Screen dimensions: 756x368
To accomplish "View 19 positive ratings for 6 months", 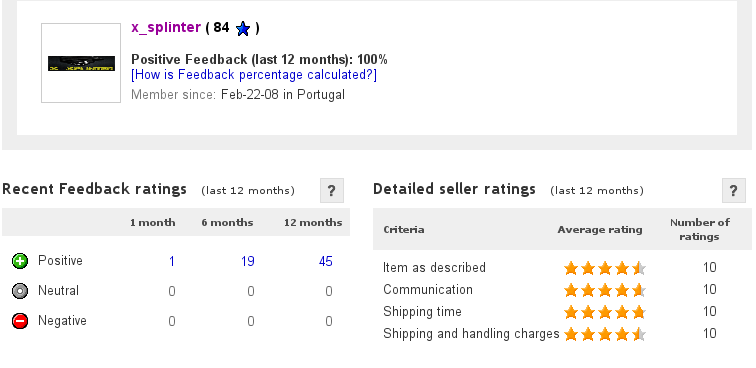I will click(247, 261).
